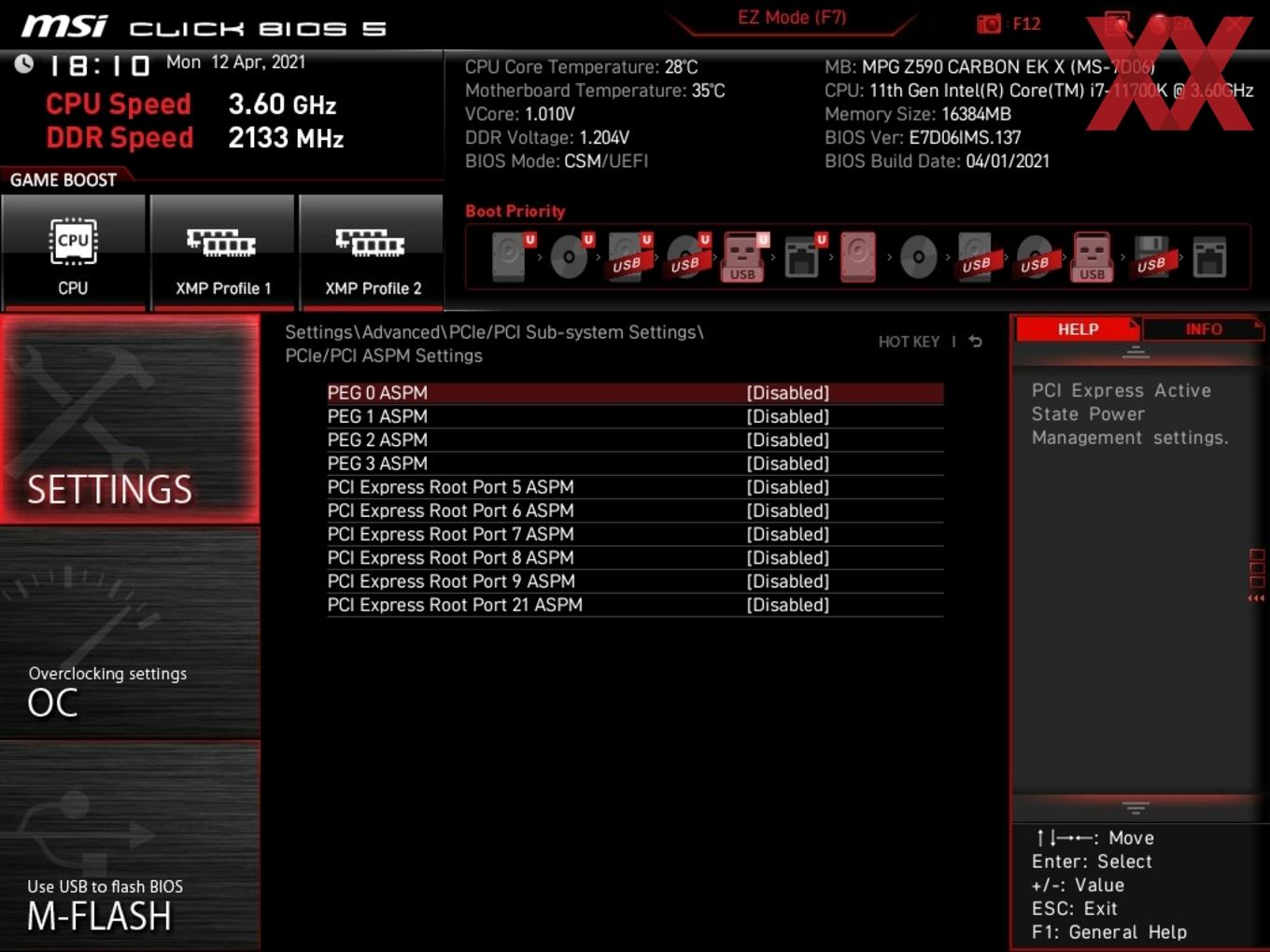Change the PEG 3 ASPM Disabled value
1270x952 pixels.
pos(787,464)
